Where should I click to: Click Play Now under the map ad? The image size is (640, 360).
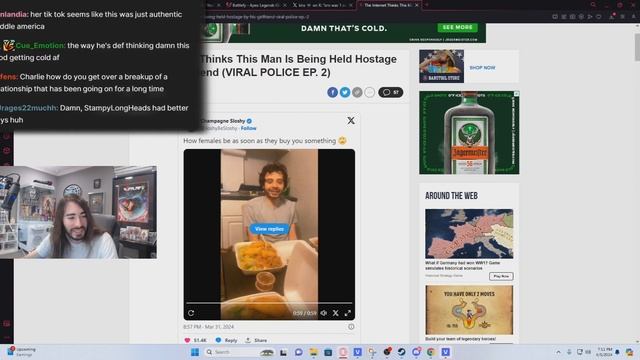point(501,276)
